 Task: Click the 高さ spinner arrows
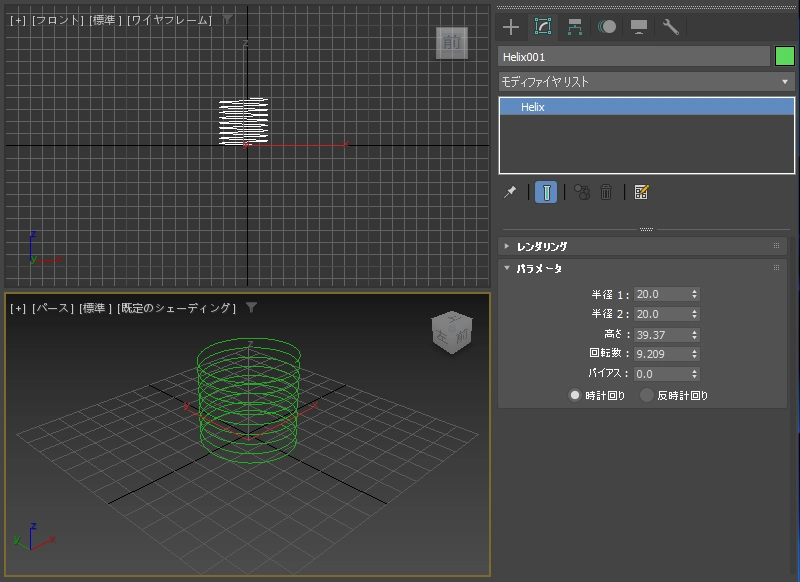click(x=694, y=335)
